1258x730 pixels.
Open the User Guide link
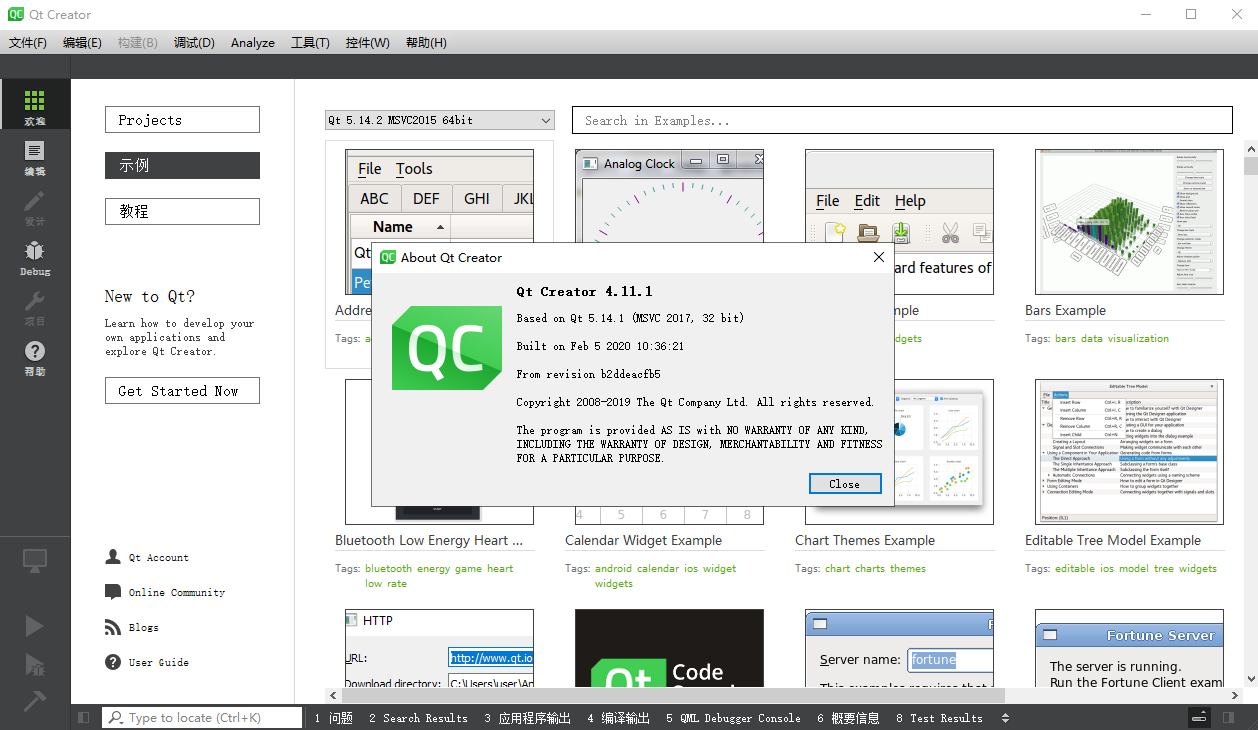[158, 663]
